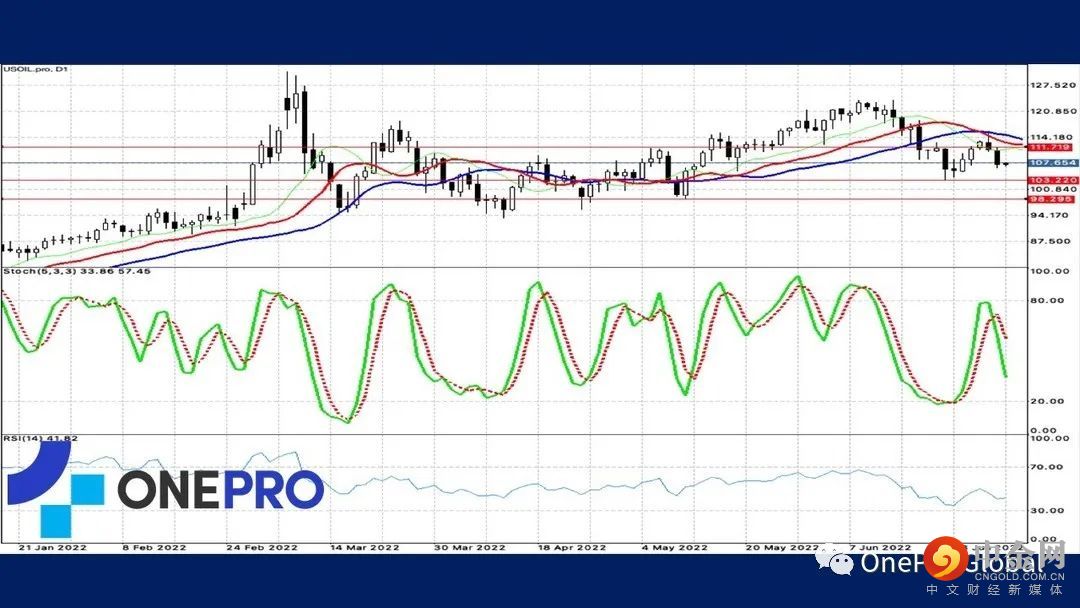Click the 20.00 Stochastic axis label
The image size is (1080, 608).
click(1047, 401)
